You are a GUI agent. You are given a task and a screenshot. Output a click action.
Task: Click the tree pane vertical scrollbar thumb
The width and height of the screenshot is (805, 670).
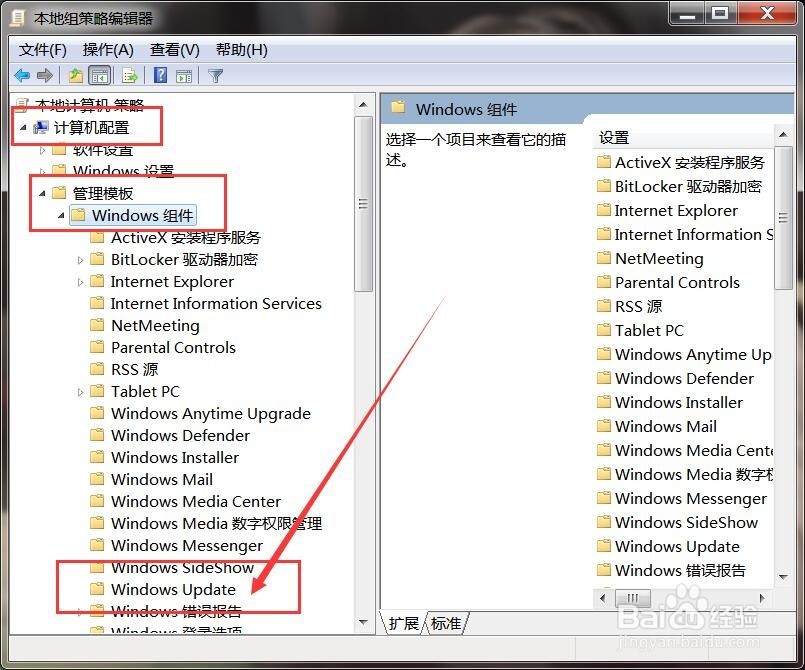(363, 204)
